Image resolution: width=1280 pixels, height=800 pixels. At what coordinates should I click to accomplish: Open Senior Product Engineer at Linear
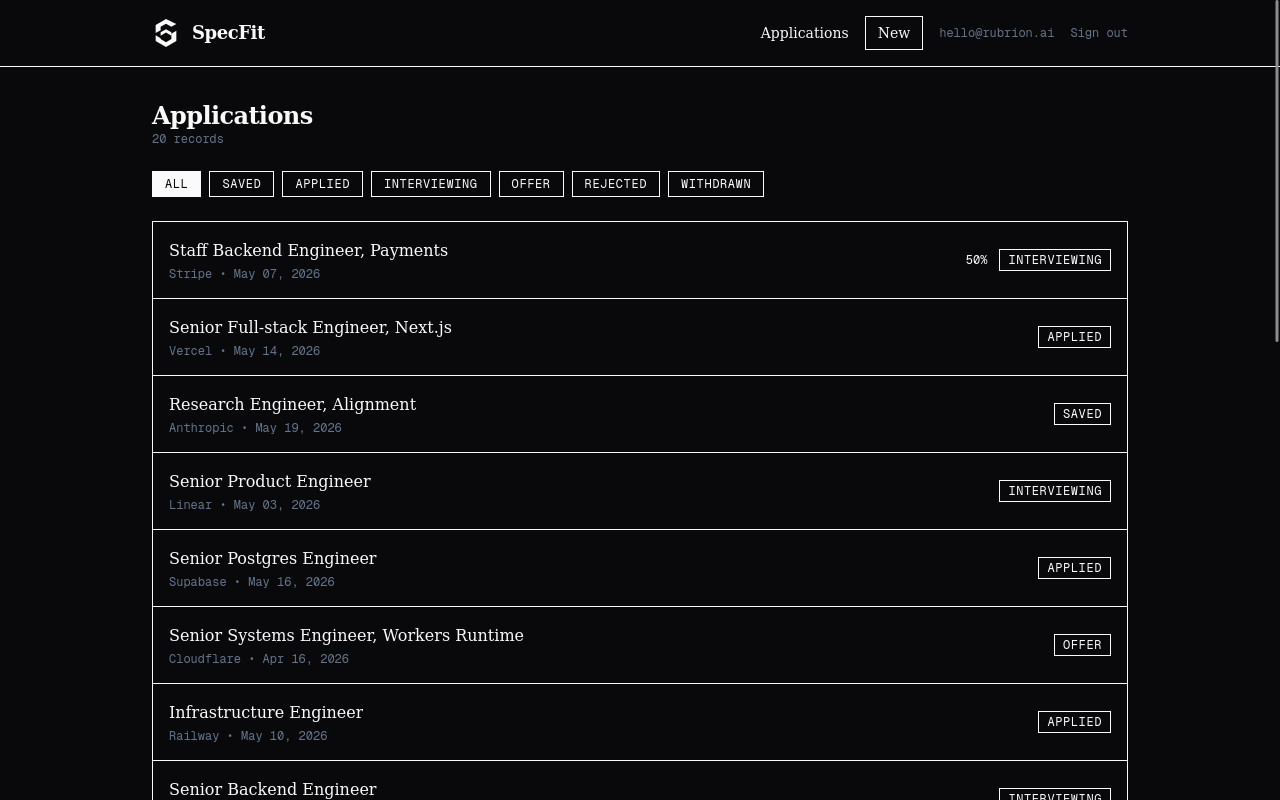click(640, 491)
